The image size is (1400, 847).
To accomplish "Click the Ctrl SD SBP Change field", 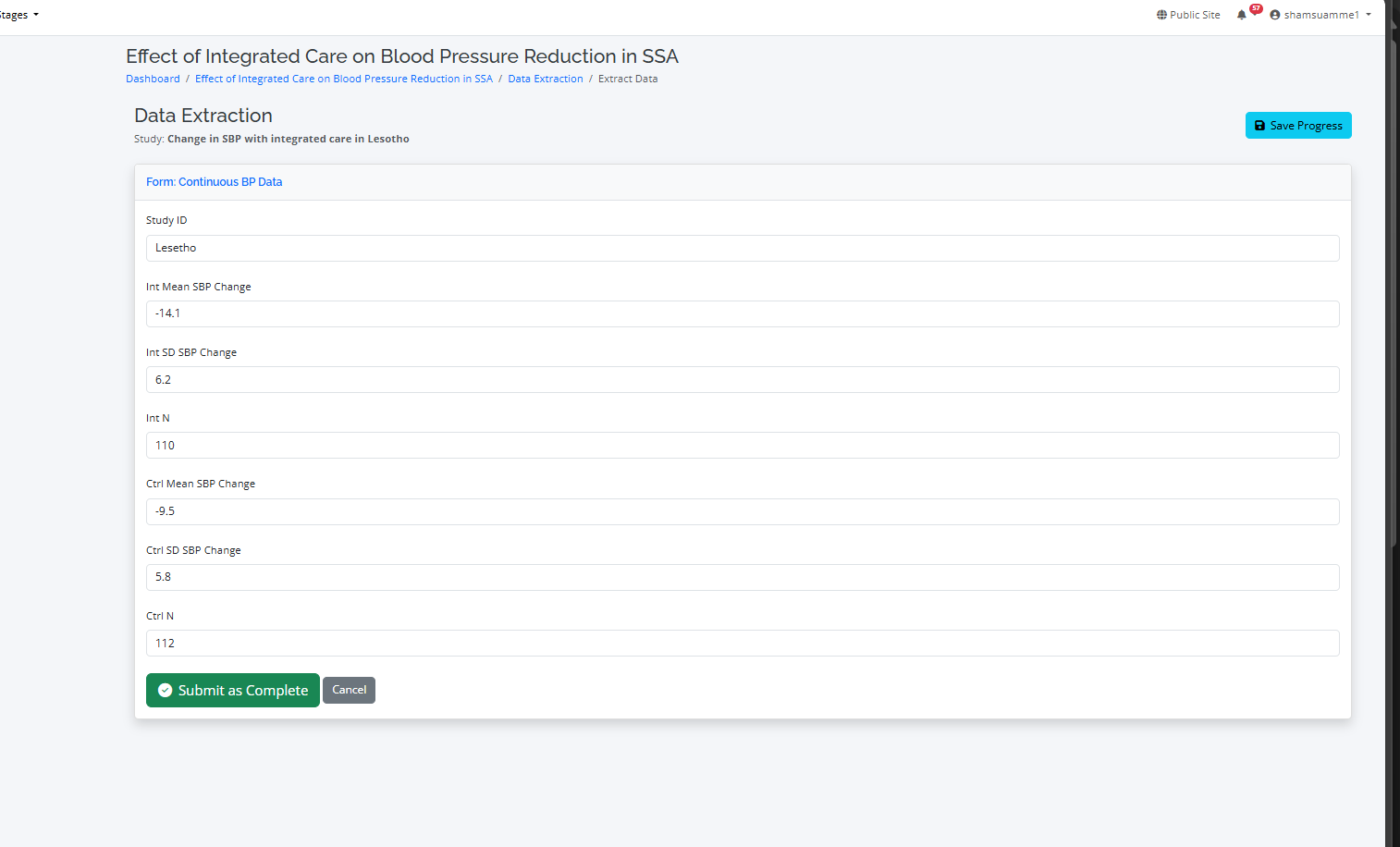I will (x=742, y=577).
